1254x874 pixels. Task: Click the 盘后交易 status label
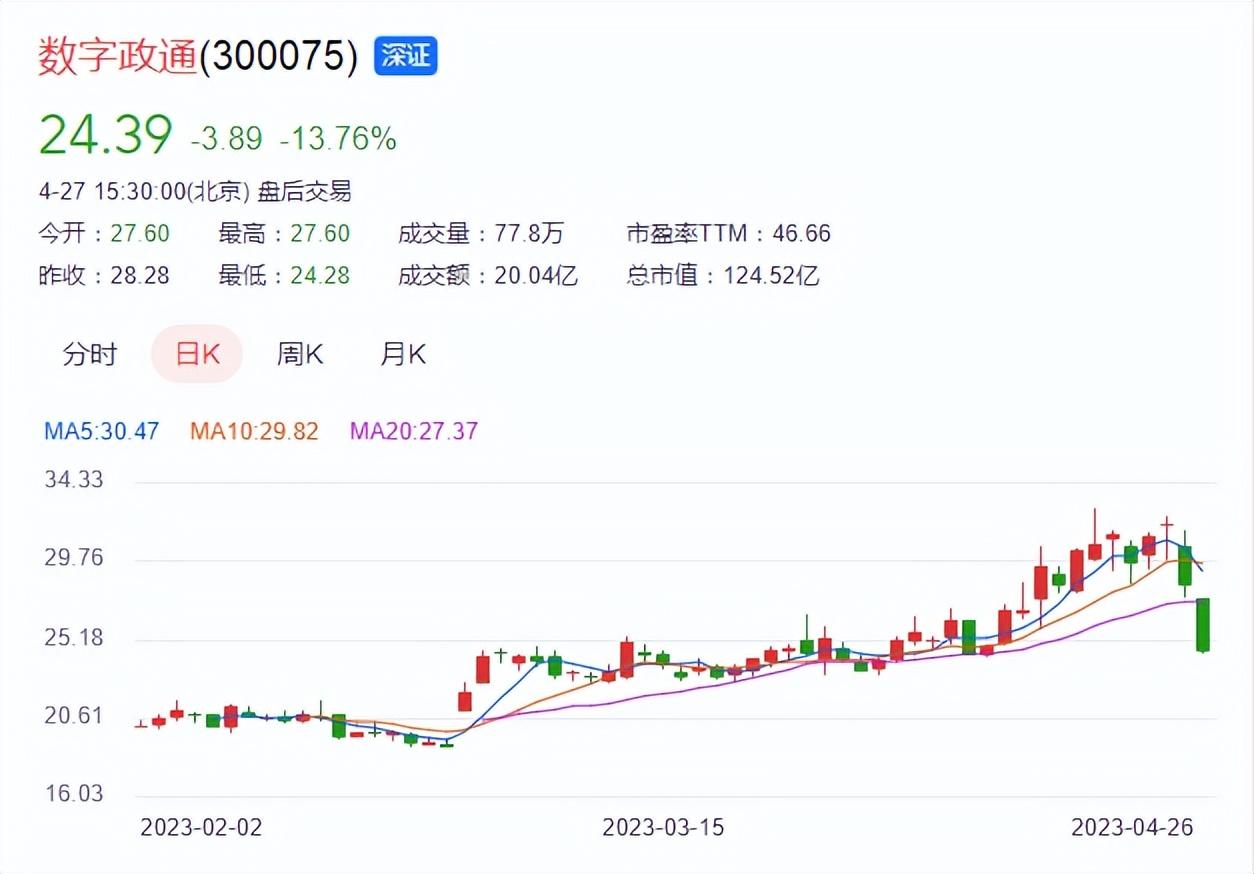pos(304,191)
